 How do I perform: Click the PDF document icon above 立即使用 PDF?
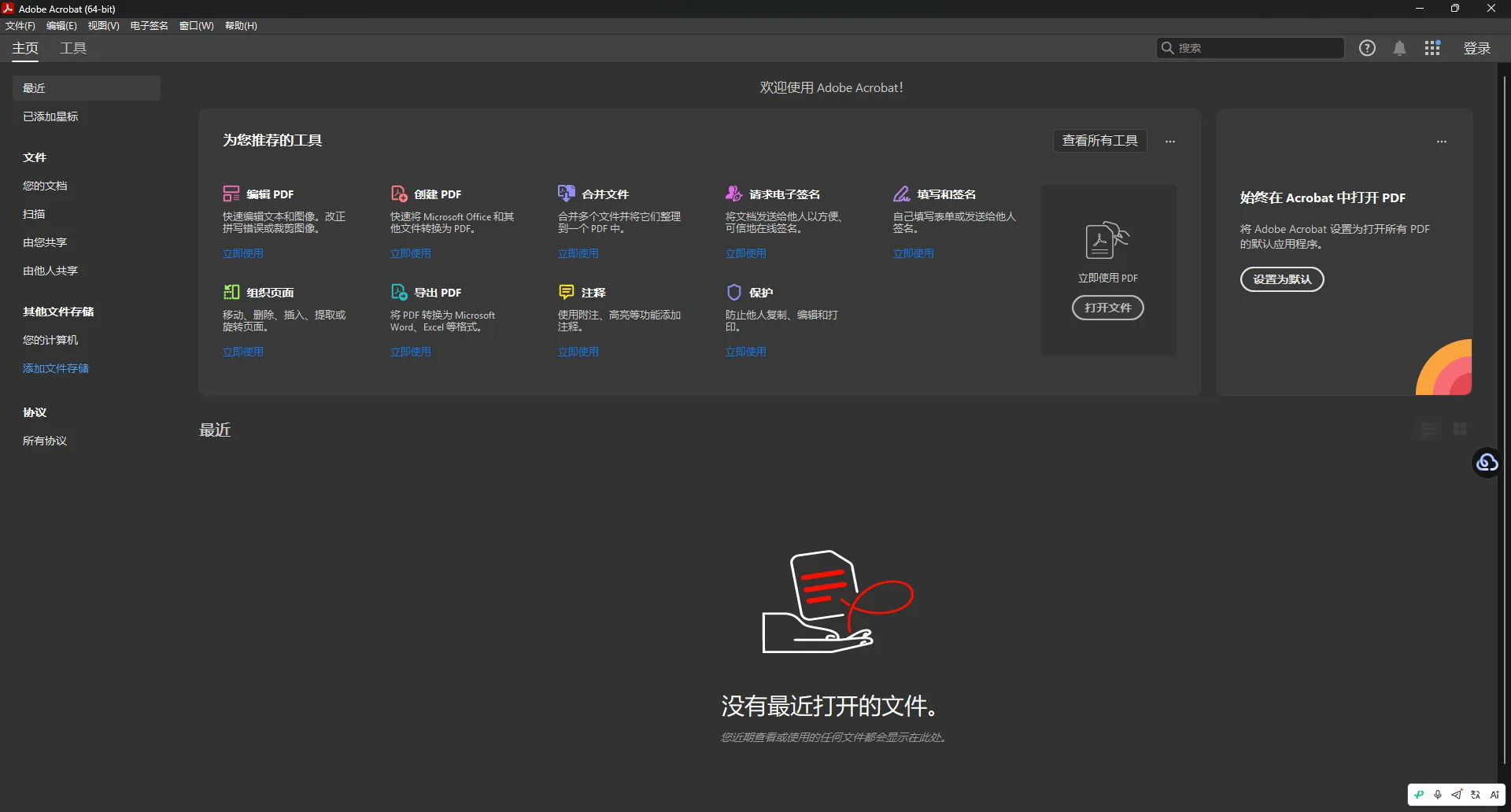click(x=1107, y=241)
